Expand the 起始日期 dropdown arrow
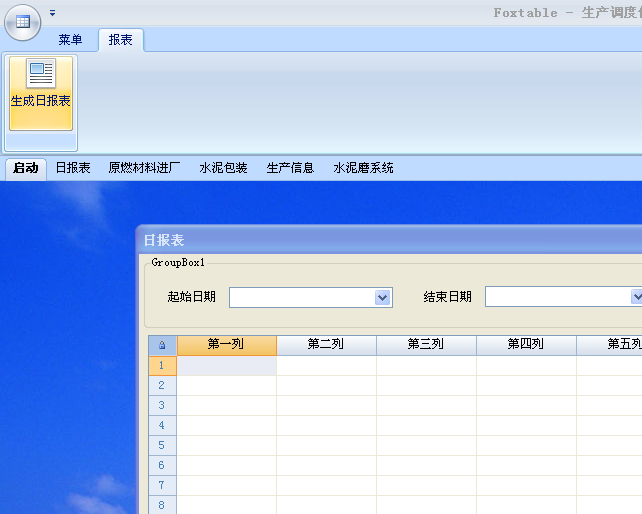The width and height of the screenshot is (642, 514). point(382,298)
